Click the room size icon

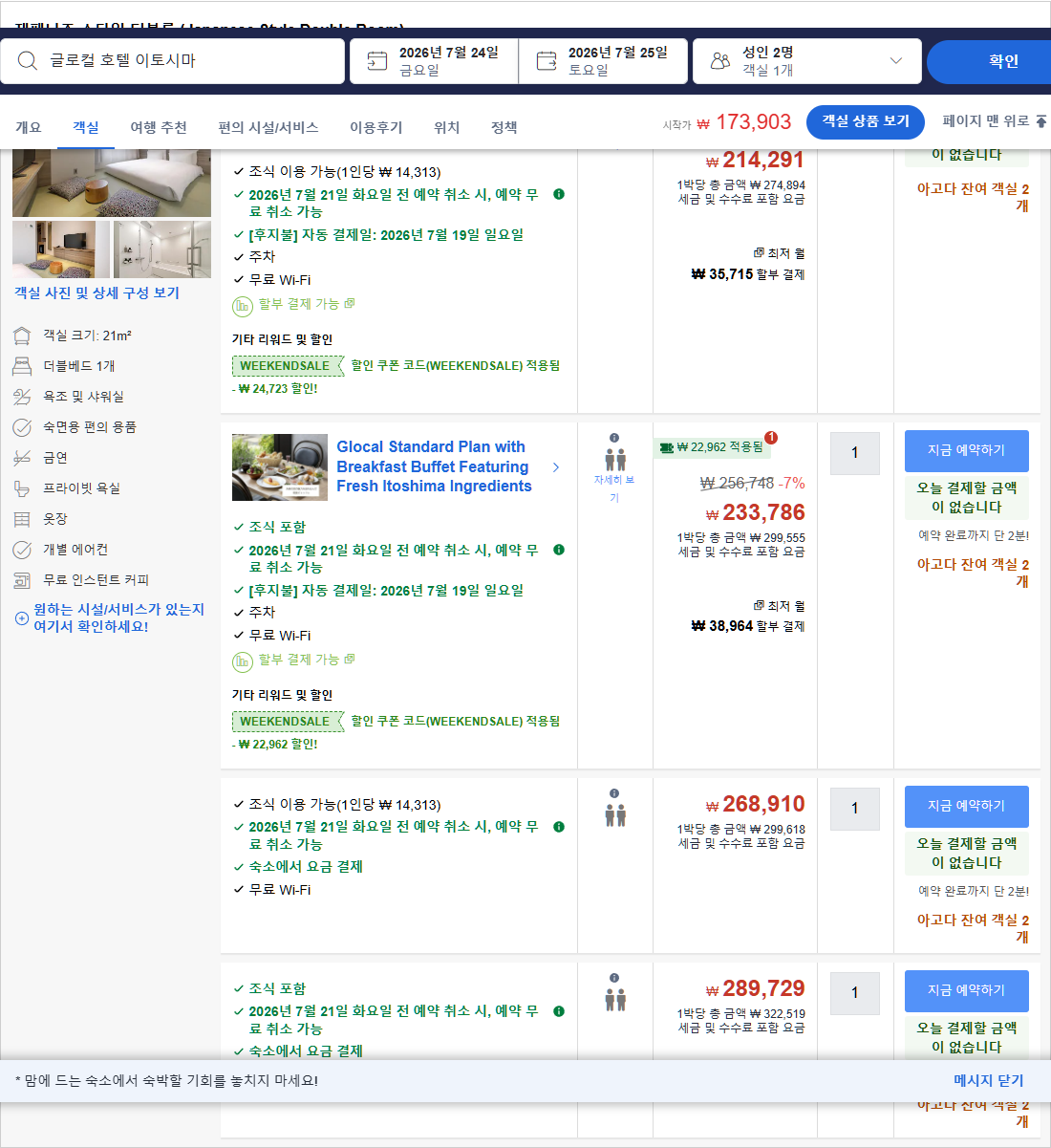(x=22, y=336)
